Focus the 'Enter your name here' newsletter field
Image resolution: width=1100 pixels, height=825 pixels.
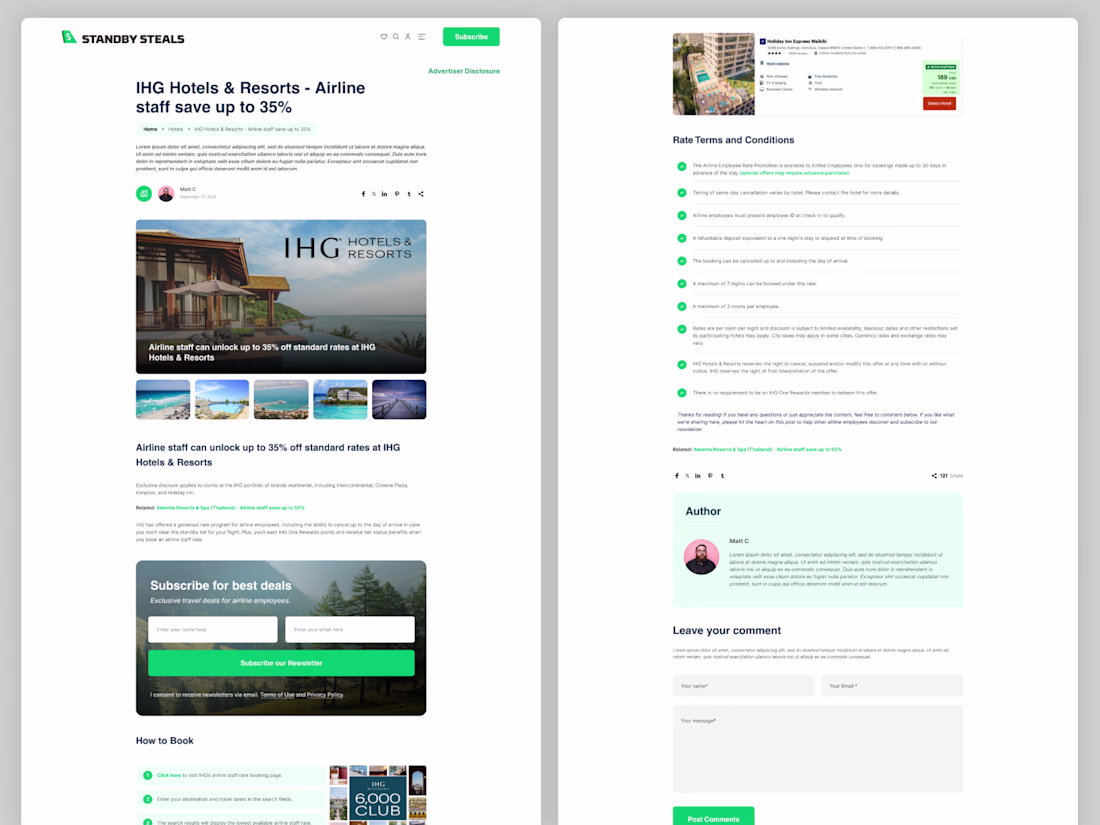tap(213, 629)
